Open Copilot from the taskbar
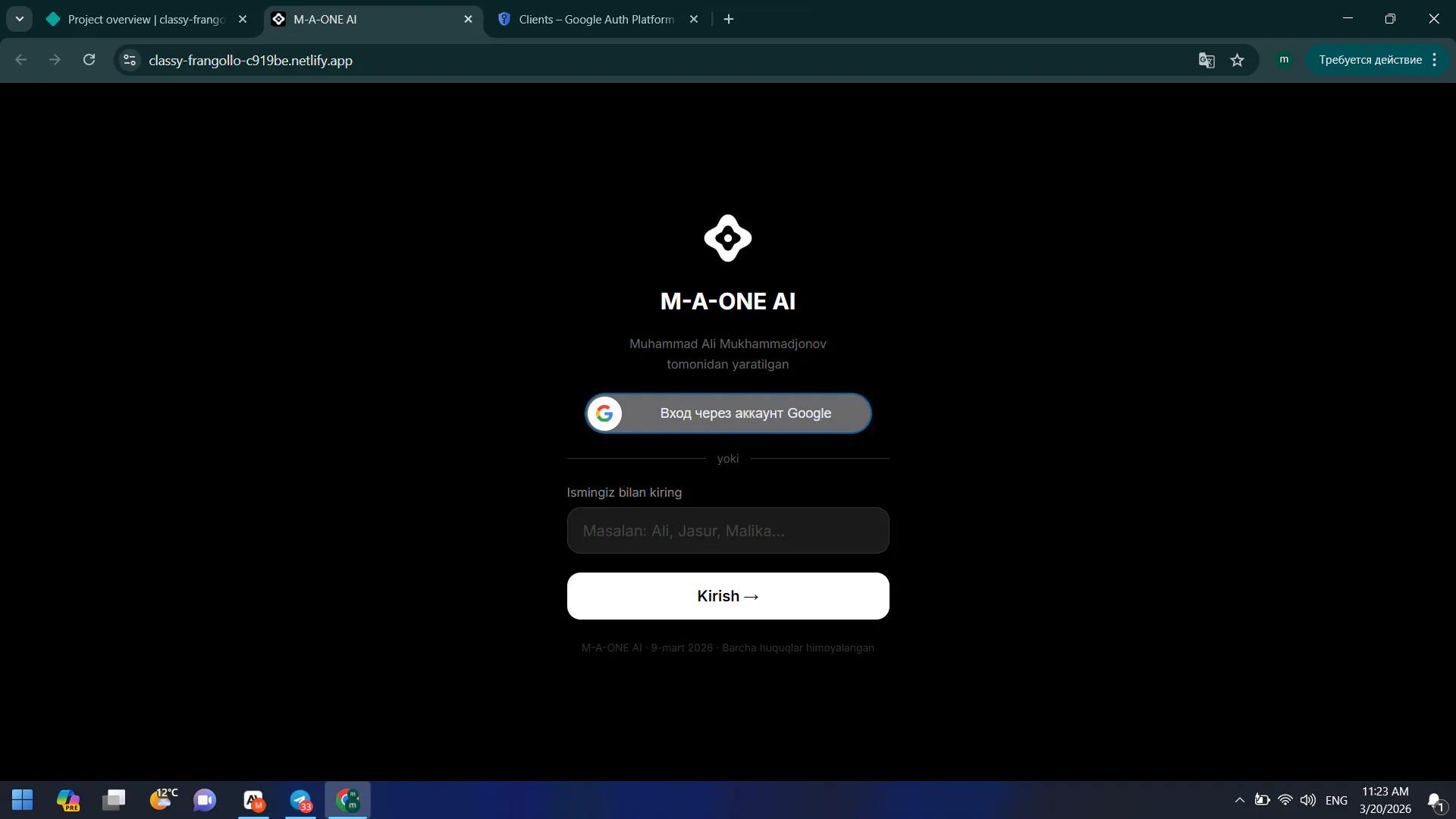This screenshot has width=1456, height=819. pyautogui.click(x=68, y=800)
